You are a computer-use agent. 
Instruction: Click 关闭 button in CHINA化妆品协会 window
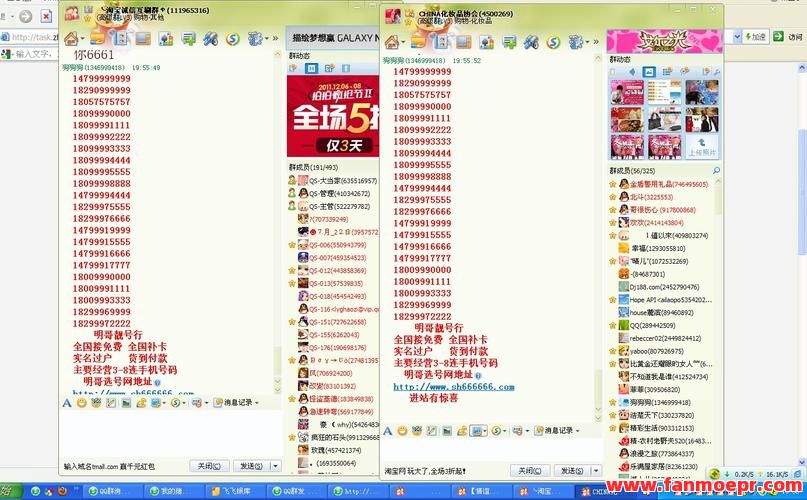530,471
